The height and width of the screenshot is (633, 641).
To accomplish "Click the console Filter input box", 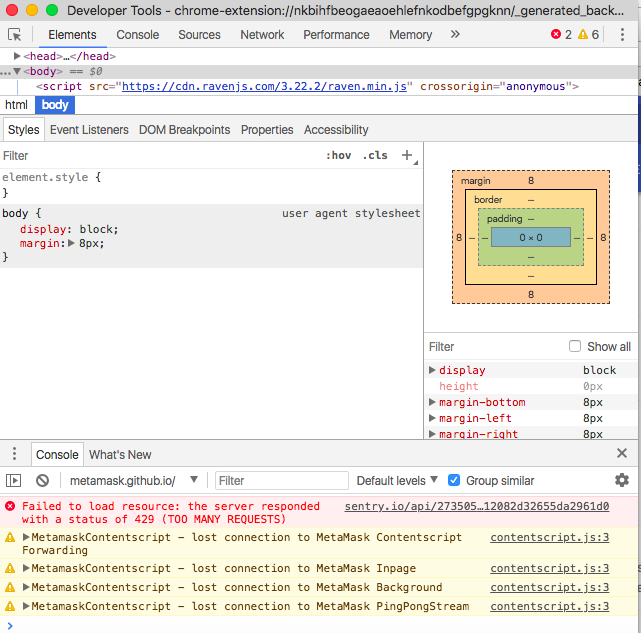I will [282, 480].
